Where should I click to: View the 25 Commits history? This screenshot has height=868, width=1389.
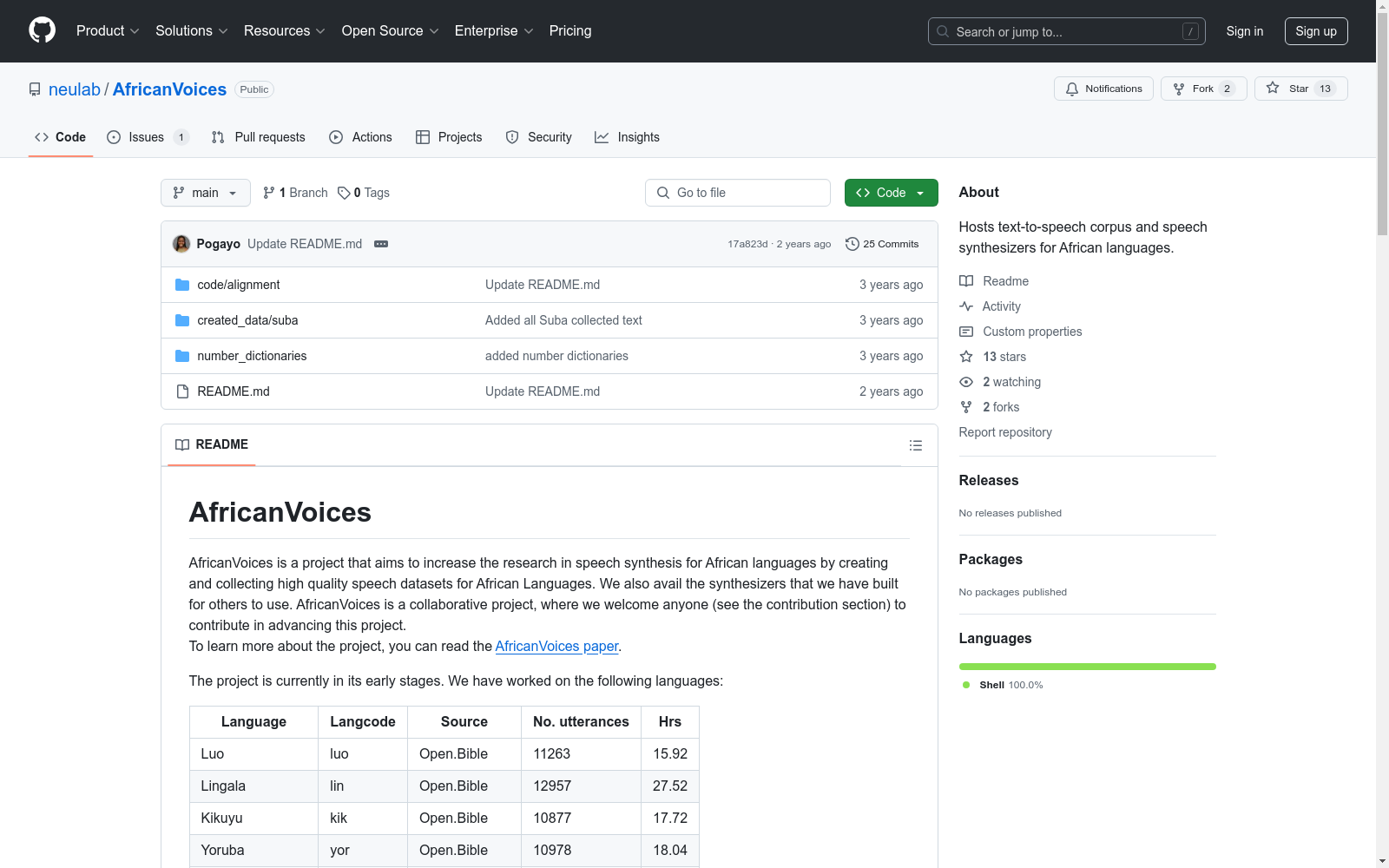pyautogui.click(x=882, y=244)
